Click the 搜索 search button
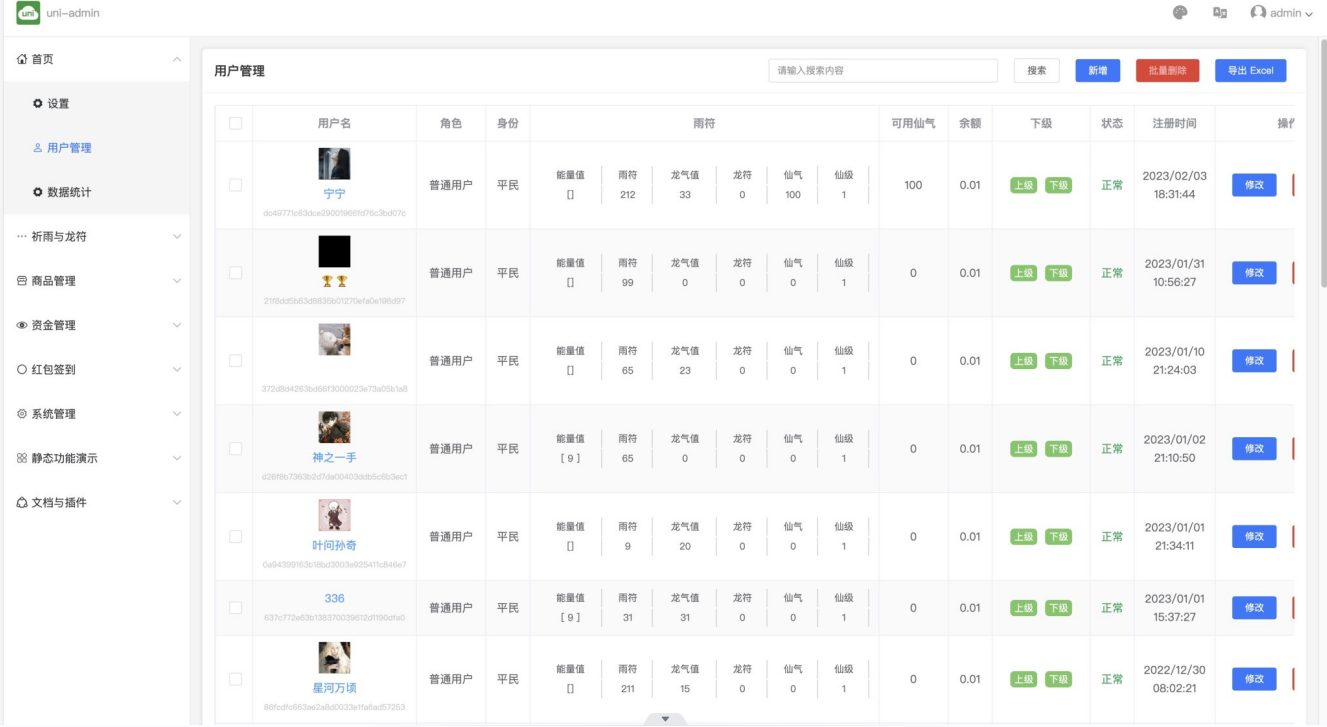1327x727 pixels. (x=1037, y=71)
